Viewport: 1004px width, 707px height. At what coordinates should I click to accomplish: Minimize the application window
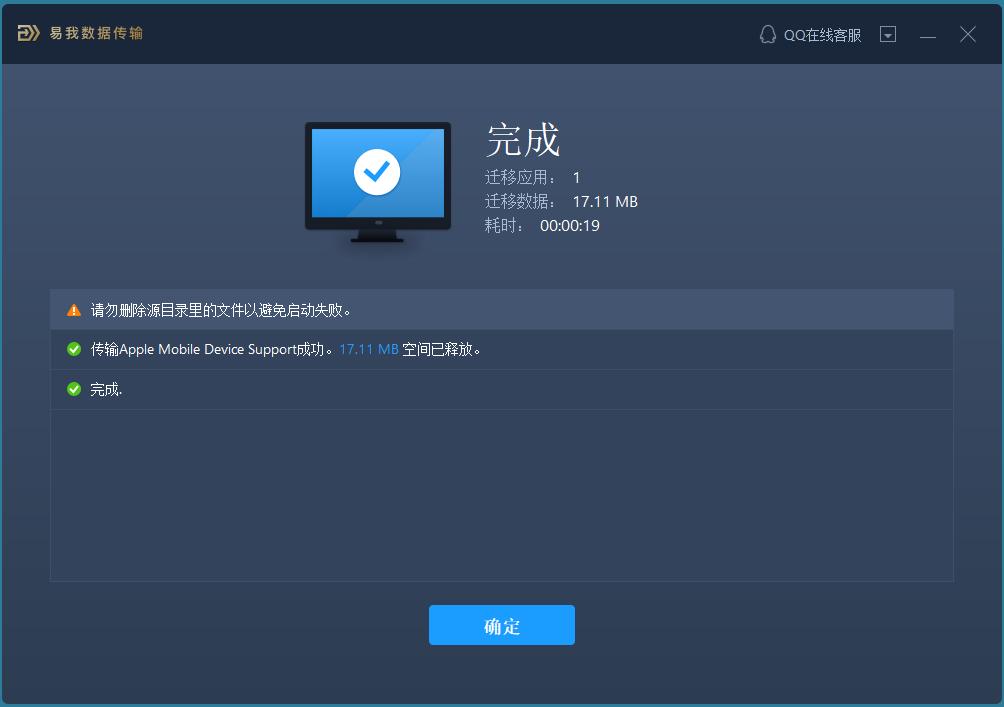coord(927,34)
